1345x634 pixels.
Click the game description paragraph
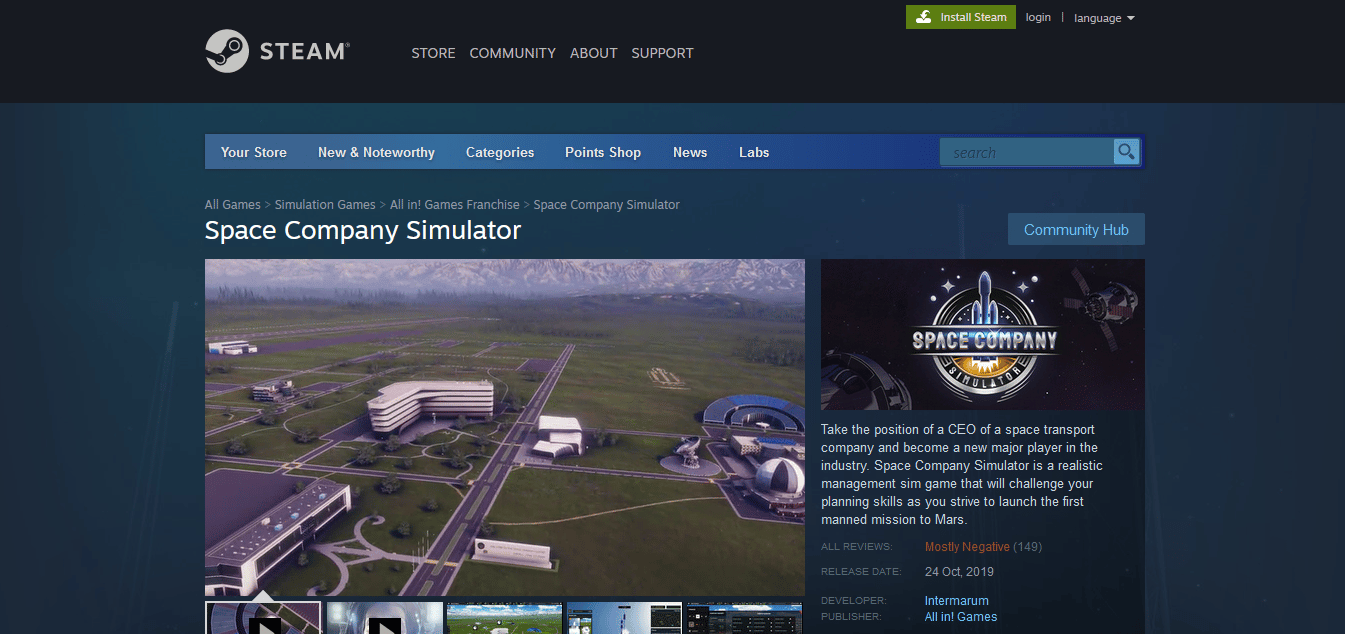962,474
